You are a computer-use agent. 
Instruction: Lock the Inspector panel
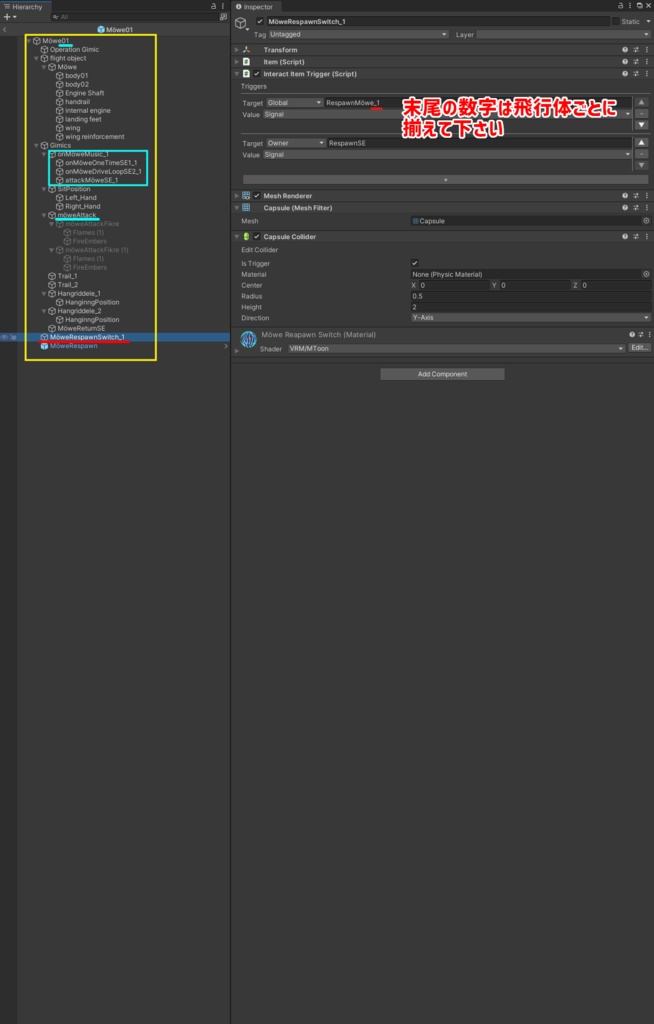click(621, 6)
